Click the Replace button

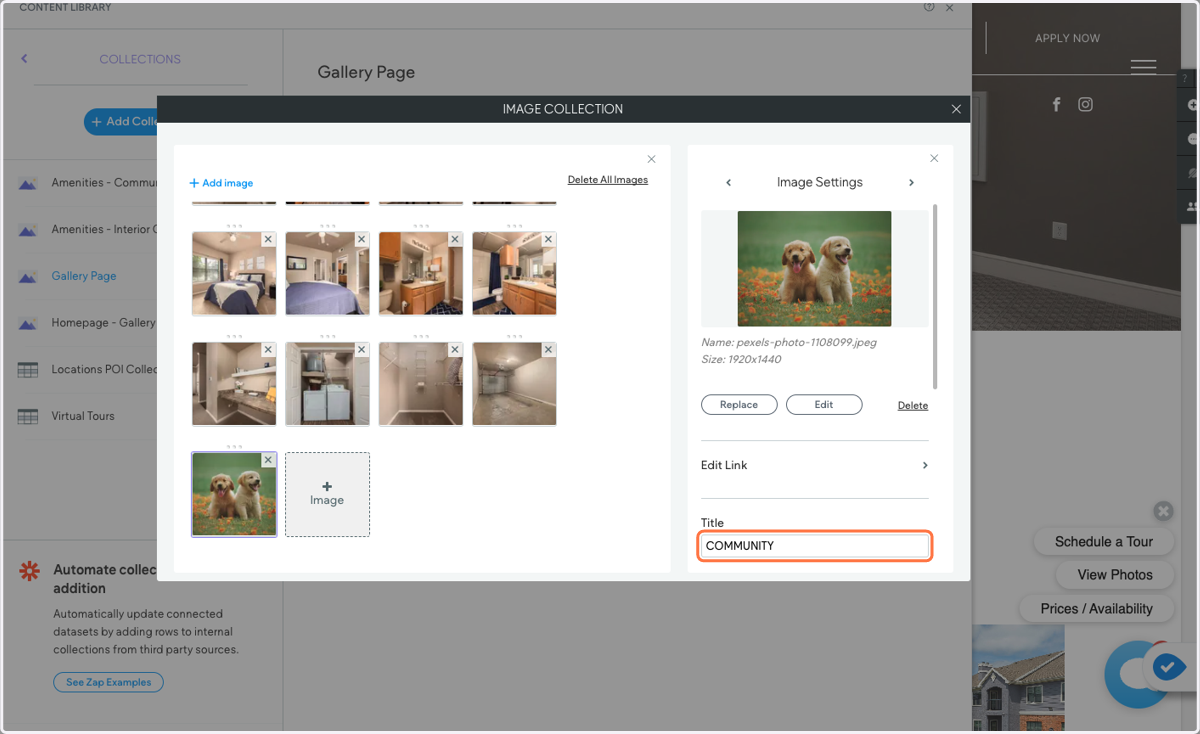coord(739,405)
